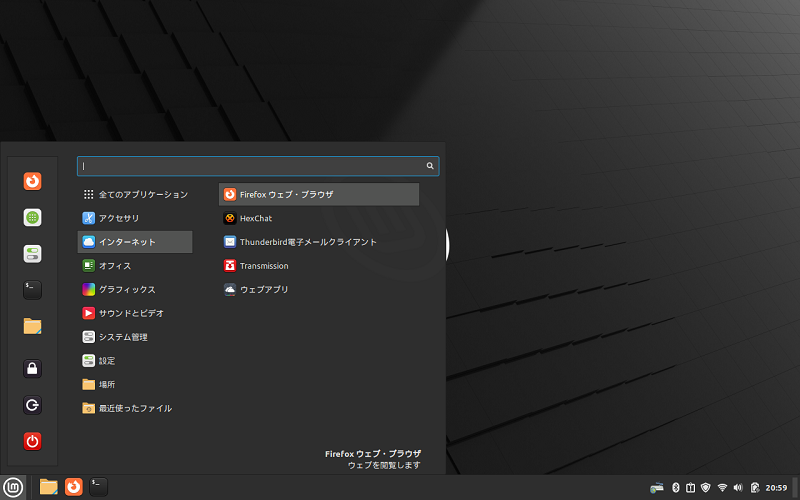This screenshot has width=800, height=500.
Task: Open Thunderbird電子メールクライアント
Action: coord(319,242)
